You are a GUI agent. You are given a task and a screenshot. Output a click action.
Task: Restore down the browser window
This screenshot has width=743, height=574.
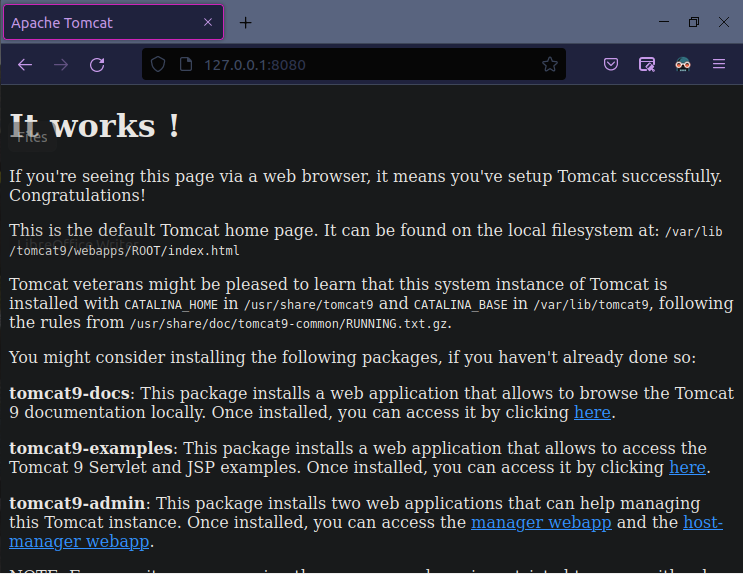[694, 22]
